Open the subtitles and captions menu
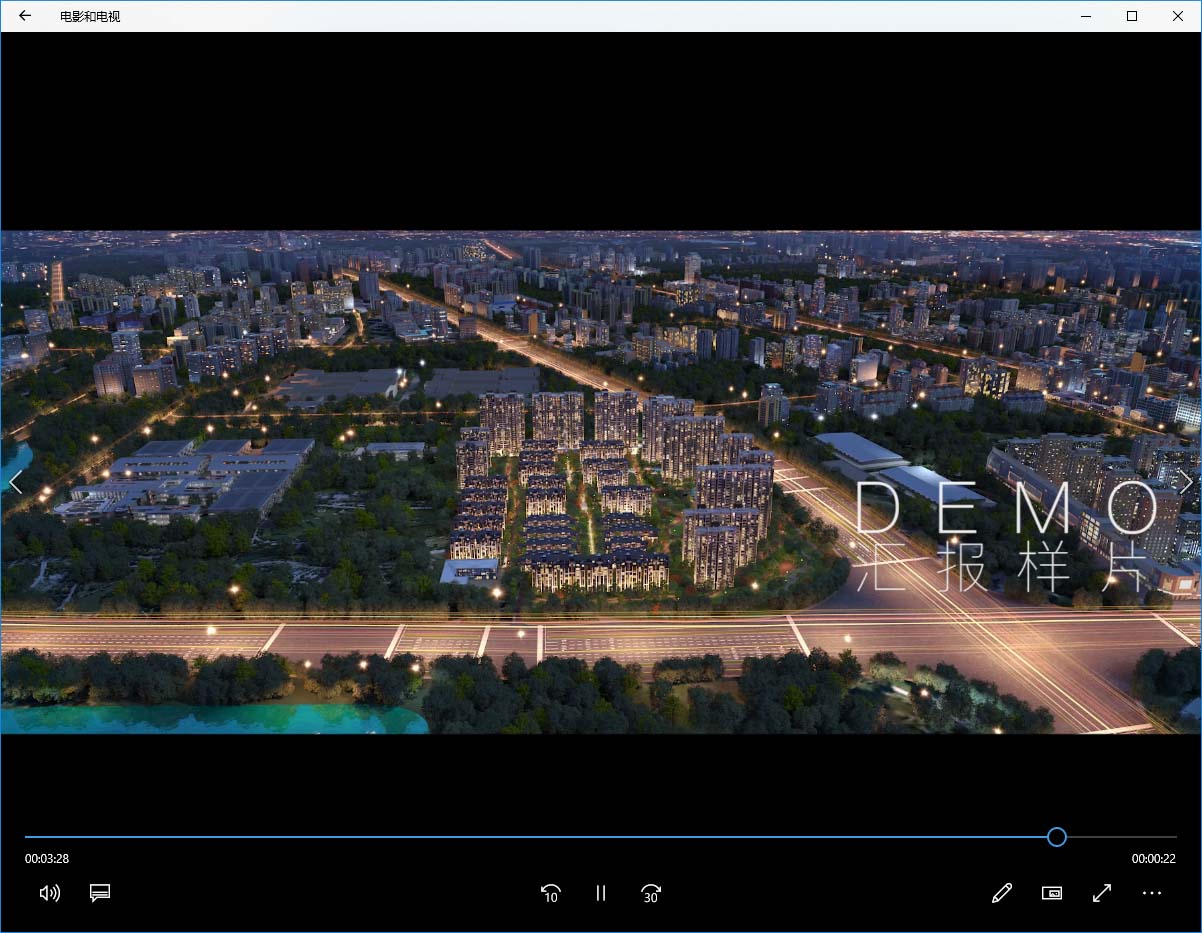This screenshot has width=1202, height=933. point(100,893)
